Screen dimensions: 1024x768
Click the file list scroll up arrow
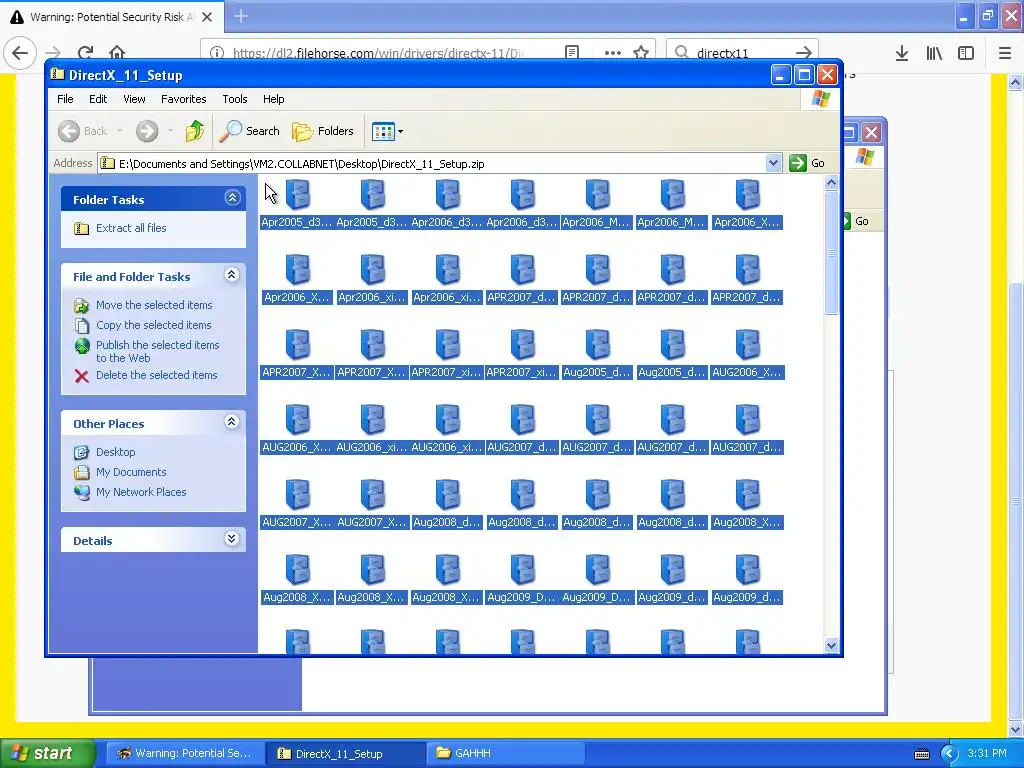coord(831,183)
